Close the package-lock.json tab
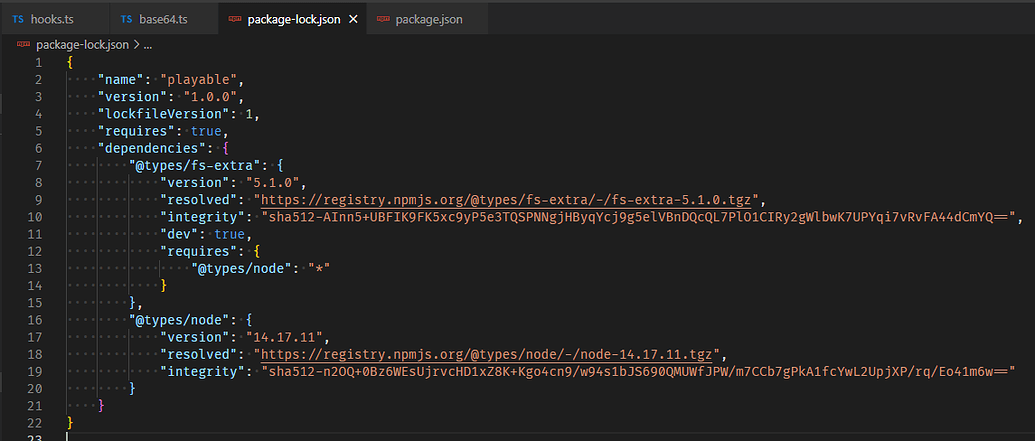Viewport: 1035px width, 441px height. (352, 19)
